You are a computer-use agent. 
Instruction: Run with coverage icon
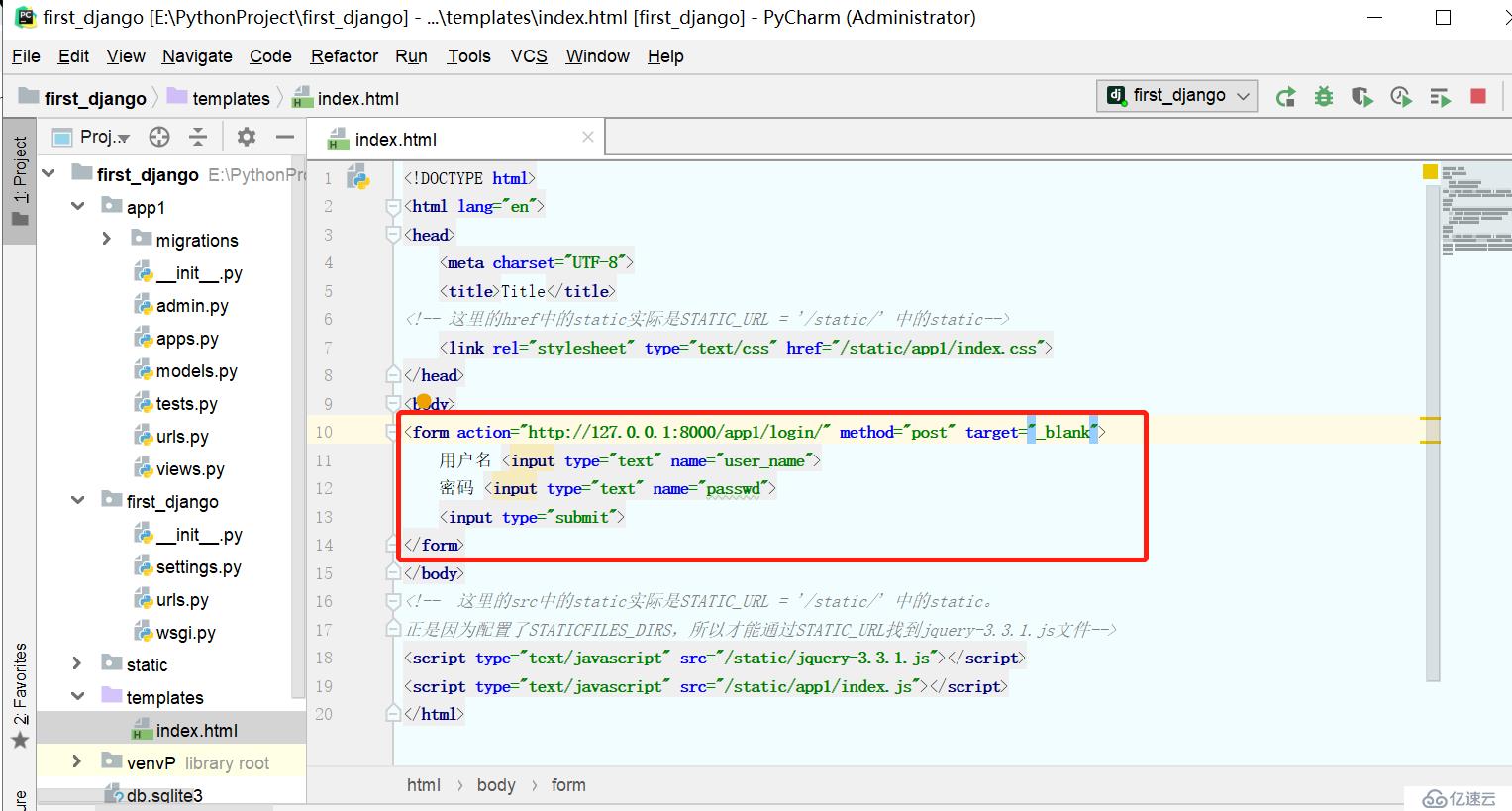(1362, 96)
